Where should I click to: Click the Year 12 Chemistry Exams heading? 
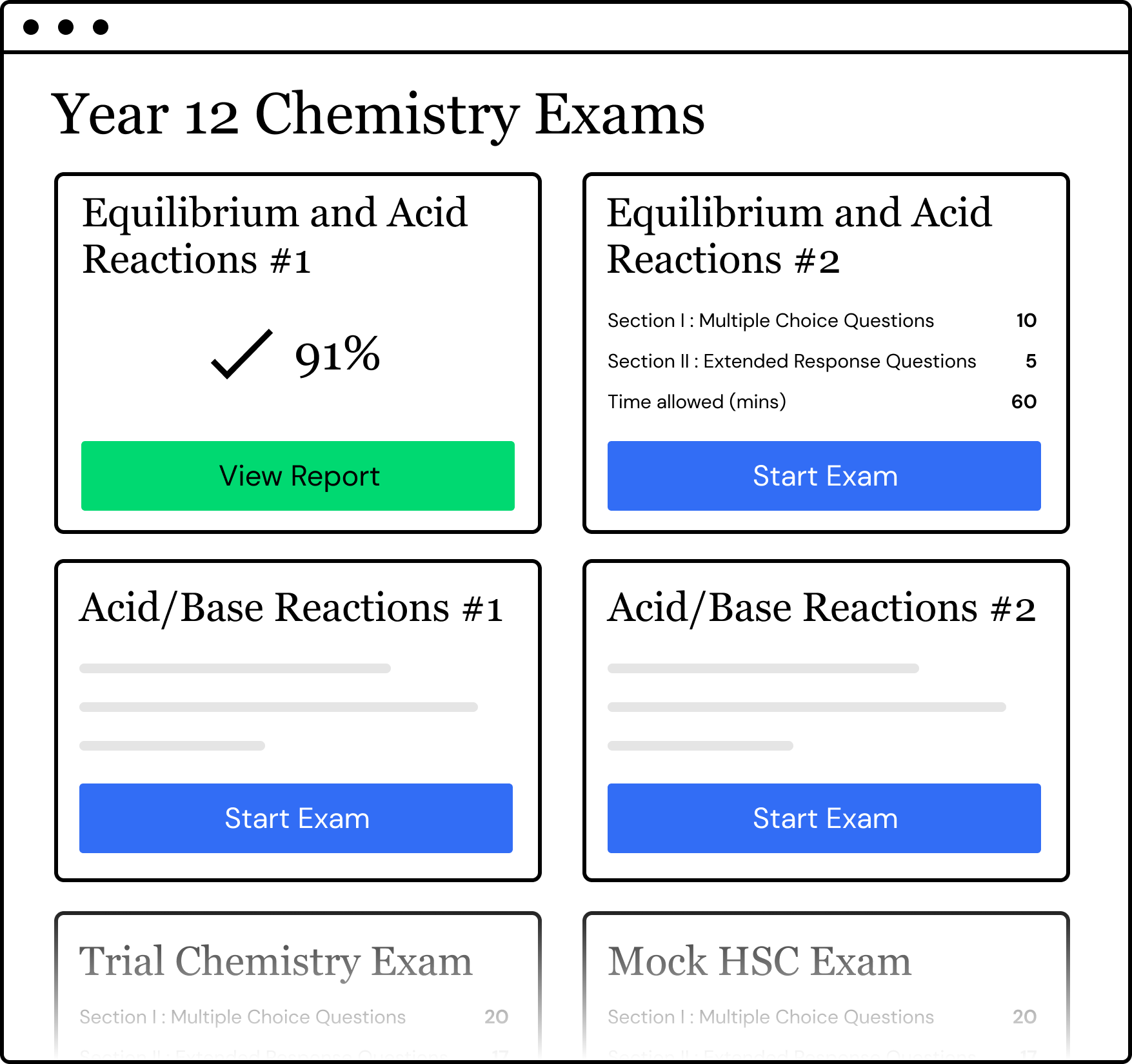[378, 115]
